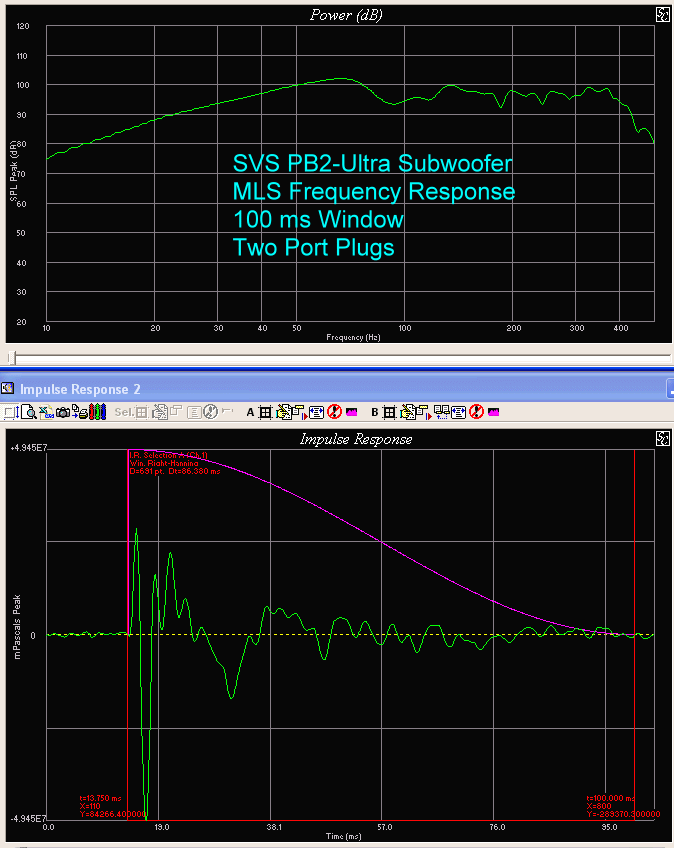This screenshot has height=848, width=674.
Task: Click the print graph icon
Action: (x=80, y=413)
